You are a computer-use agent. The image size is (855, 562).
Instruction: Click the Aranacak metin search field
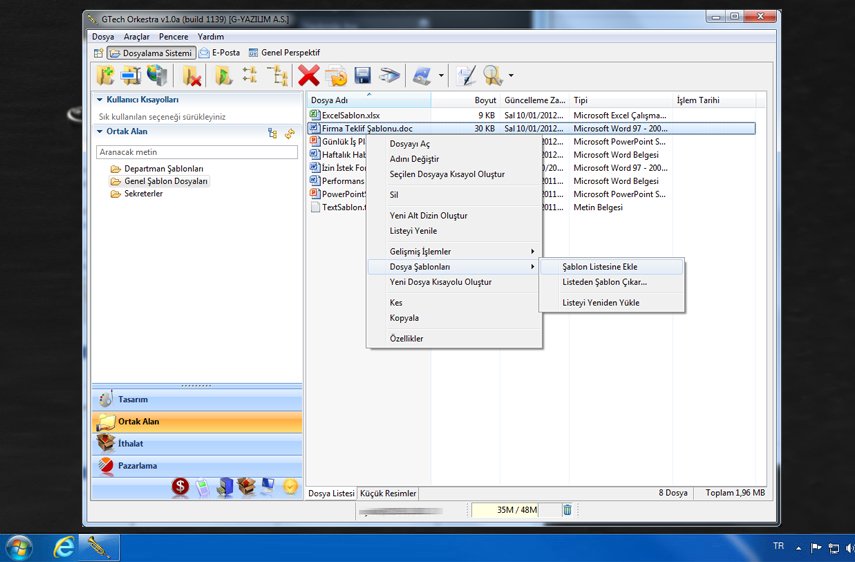click(196, 152)
